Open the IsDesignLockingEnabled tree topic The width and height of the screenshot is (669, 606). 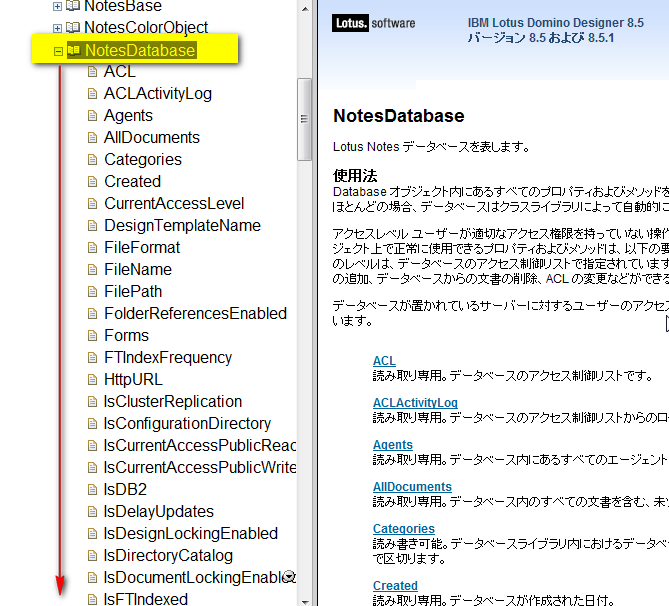(191, 533)
